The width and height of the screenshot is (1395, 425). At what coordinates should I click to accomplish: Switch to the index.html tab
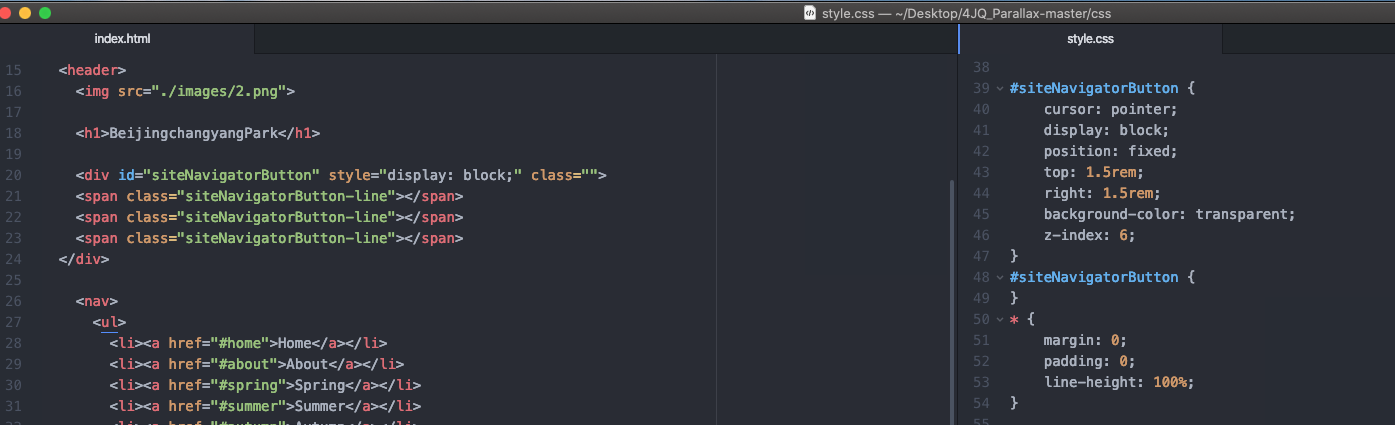tap(122, 39)
